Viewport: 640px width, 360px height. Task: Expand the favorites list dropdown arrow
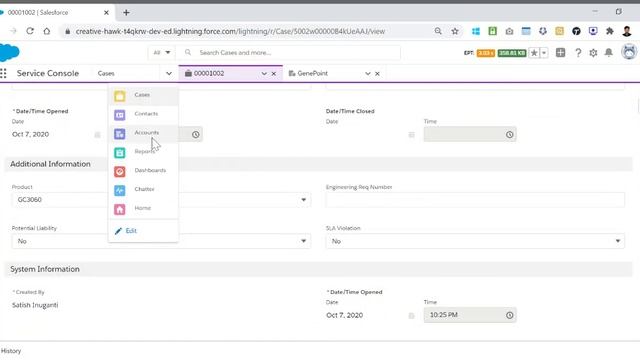544,53
